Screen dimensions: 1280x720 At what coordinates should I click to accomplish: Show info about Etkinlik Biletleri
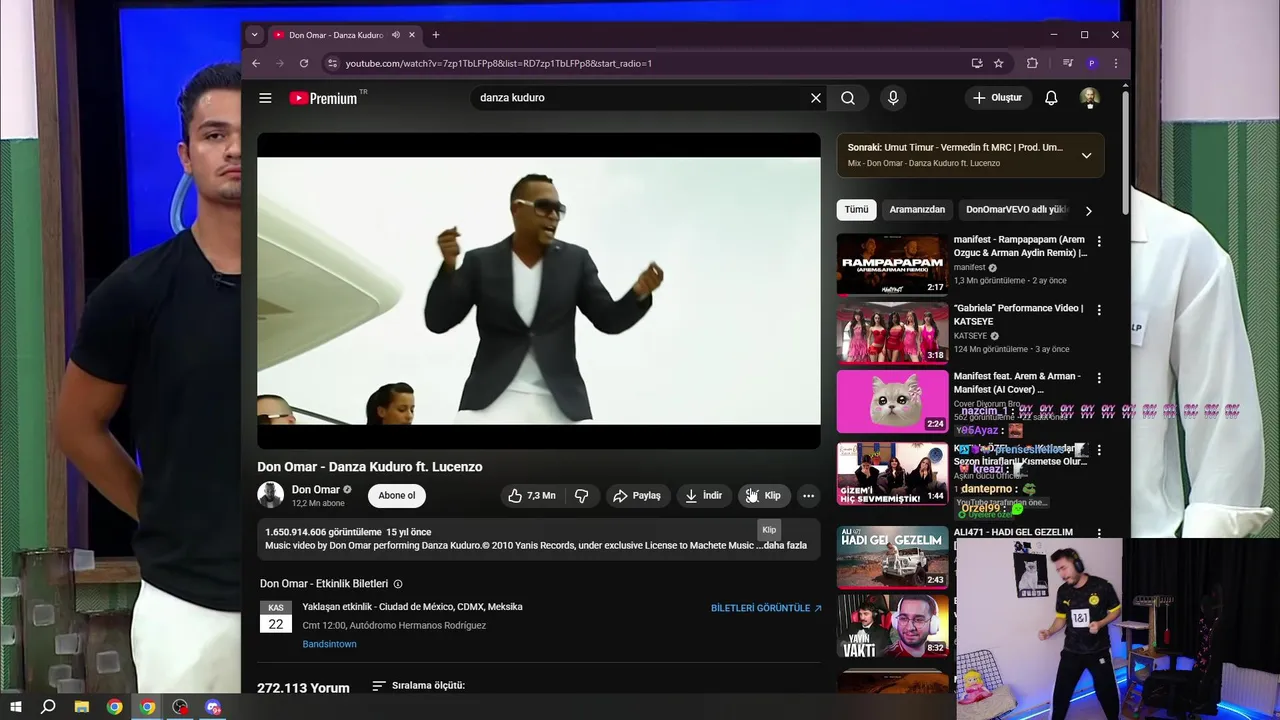(x=398, y=584)
